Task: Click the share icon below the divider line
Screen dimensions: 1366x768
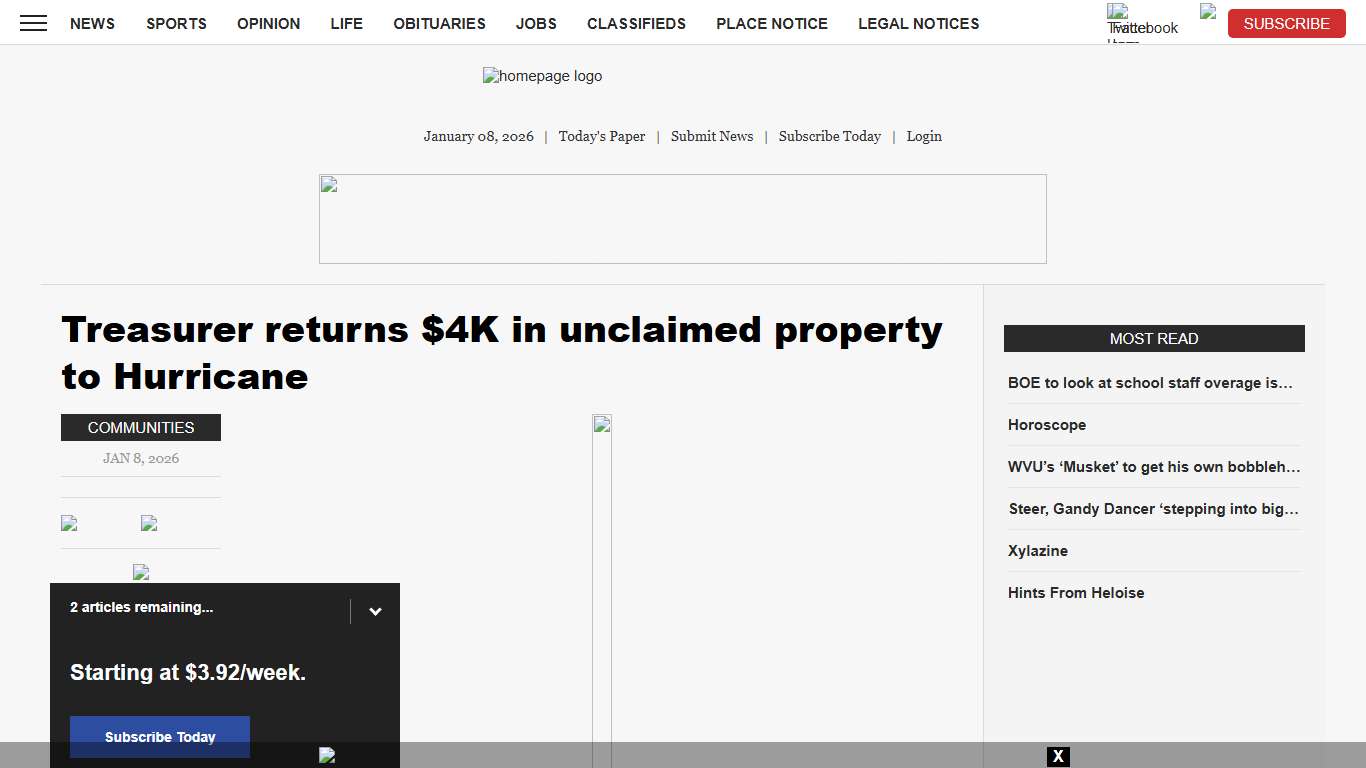Action: coord(140,572)
